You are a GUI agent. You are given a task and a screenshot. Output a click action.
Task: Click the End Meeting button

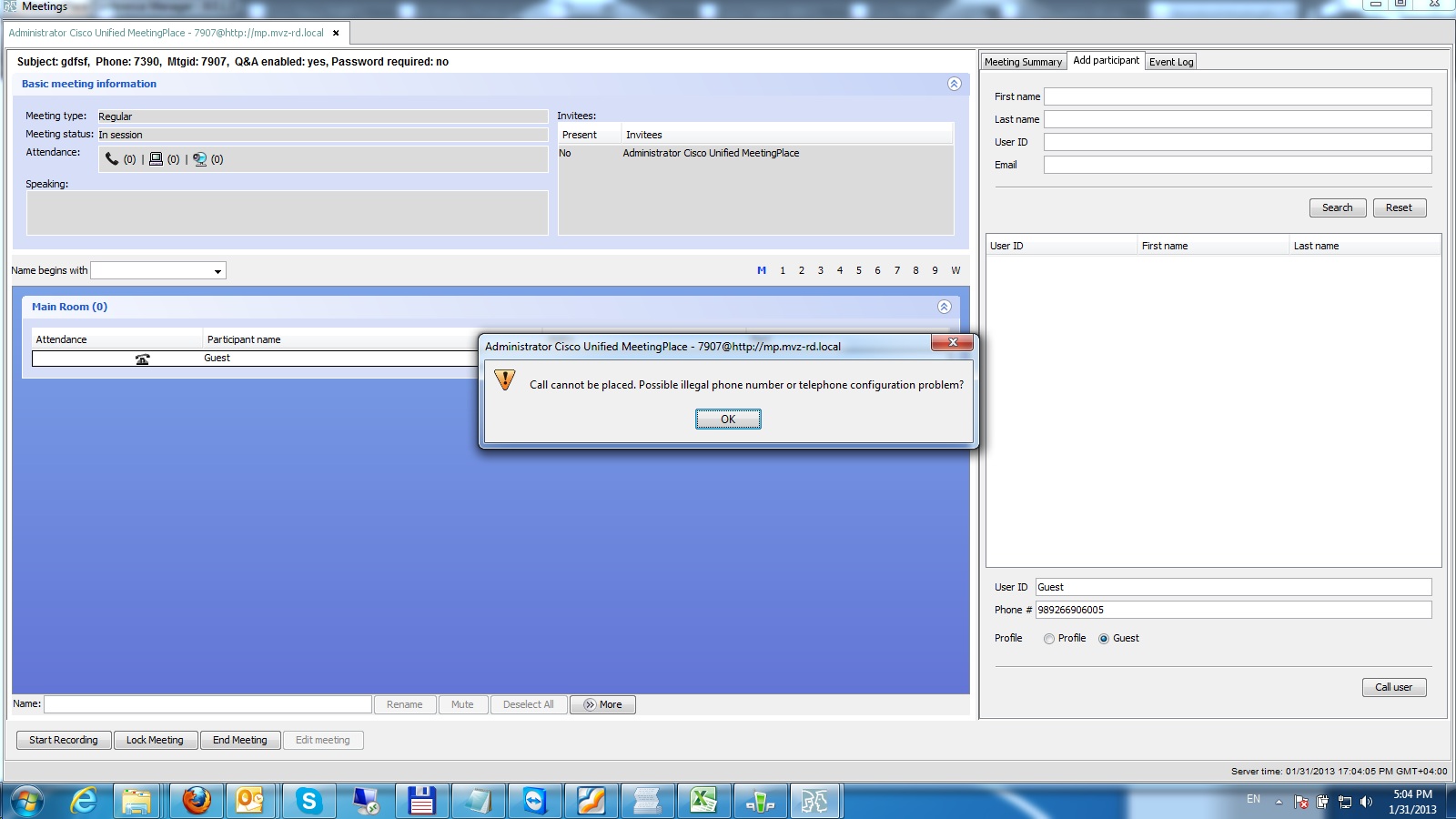click(240, 740)
